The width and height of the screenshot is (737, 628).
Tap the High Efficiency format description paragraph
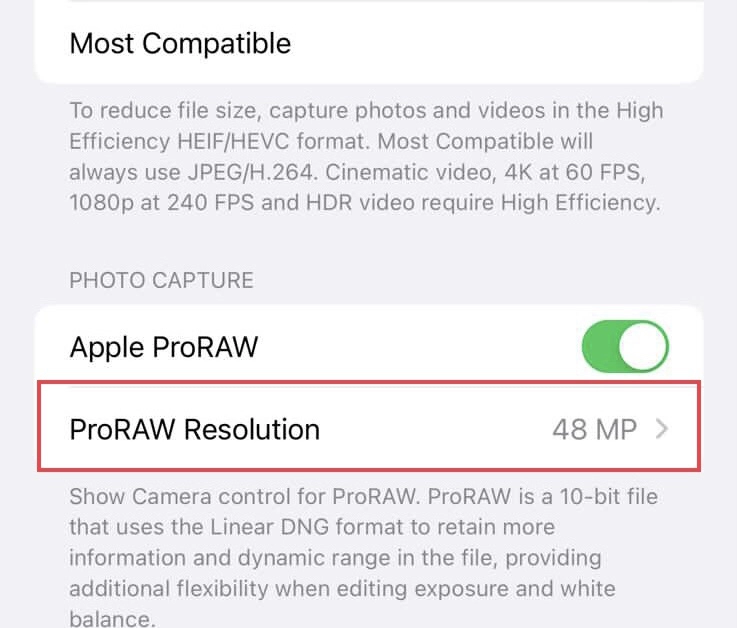pyautogui.click(x=366, y=157)
